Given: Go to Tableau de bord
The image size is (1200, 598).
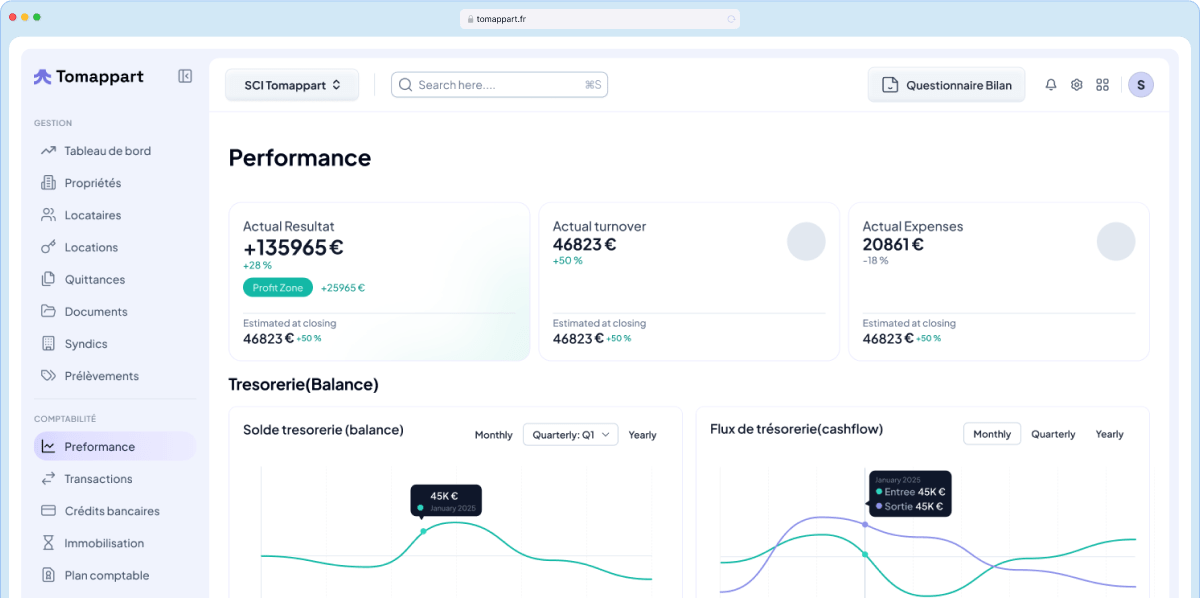Looking at the screenshot, I should click(107, 151).
